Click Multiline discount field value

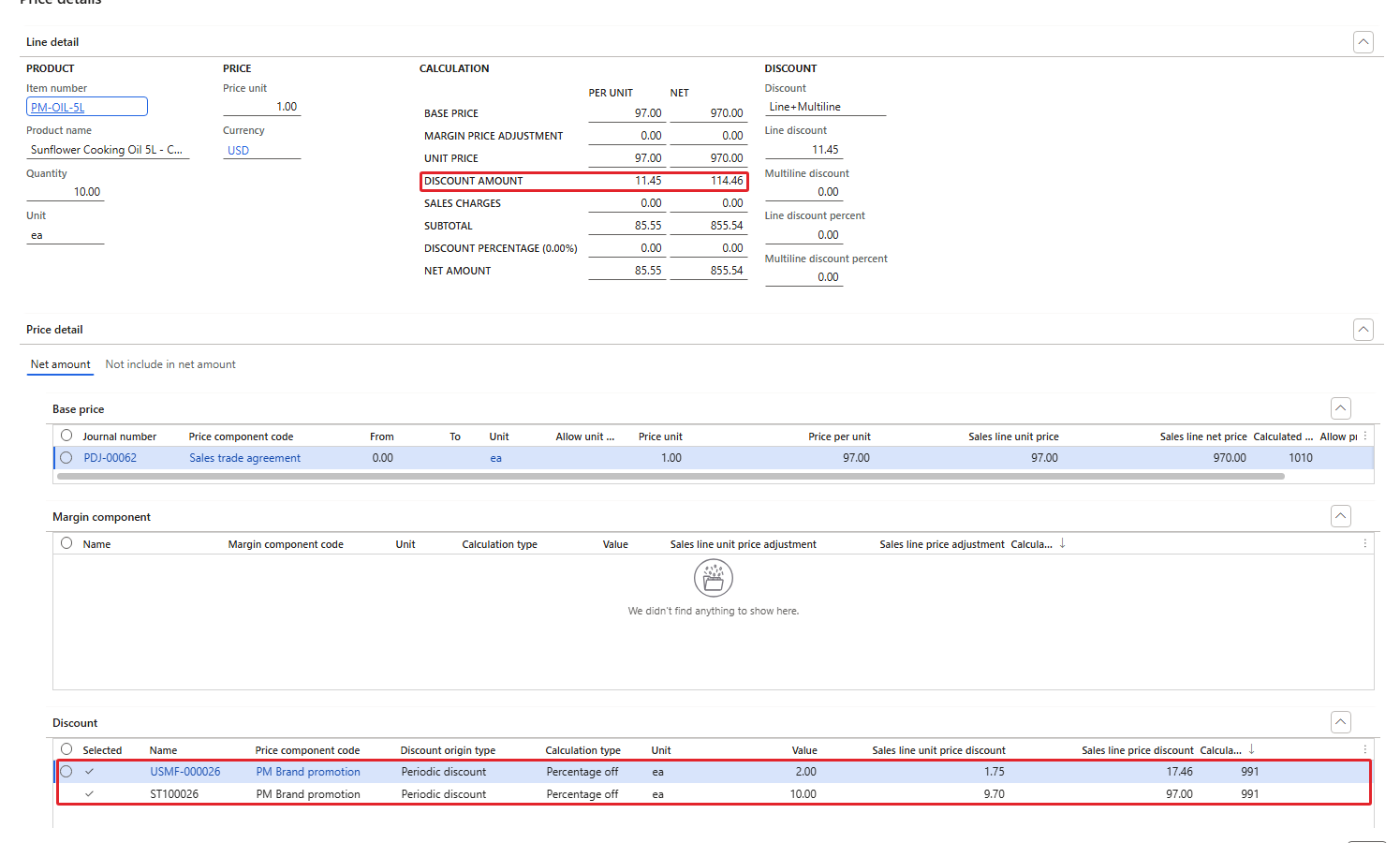click(x=803, y=192)
